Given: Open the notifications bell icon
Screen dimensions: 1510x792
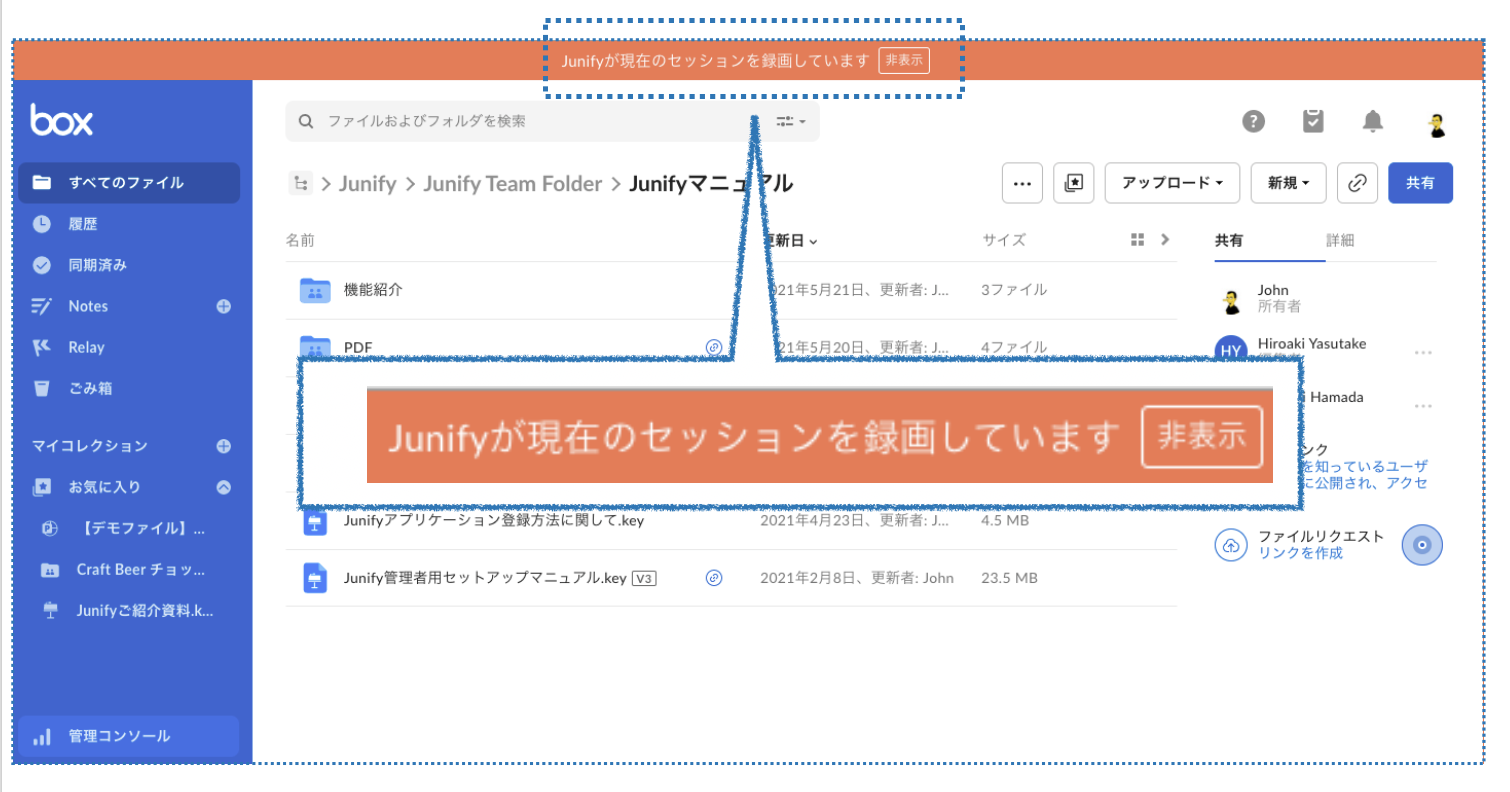Looking at the screenshot, I should tap(1373, 122).
